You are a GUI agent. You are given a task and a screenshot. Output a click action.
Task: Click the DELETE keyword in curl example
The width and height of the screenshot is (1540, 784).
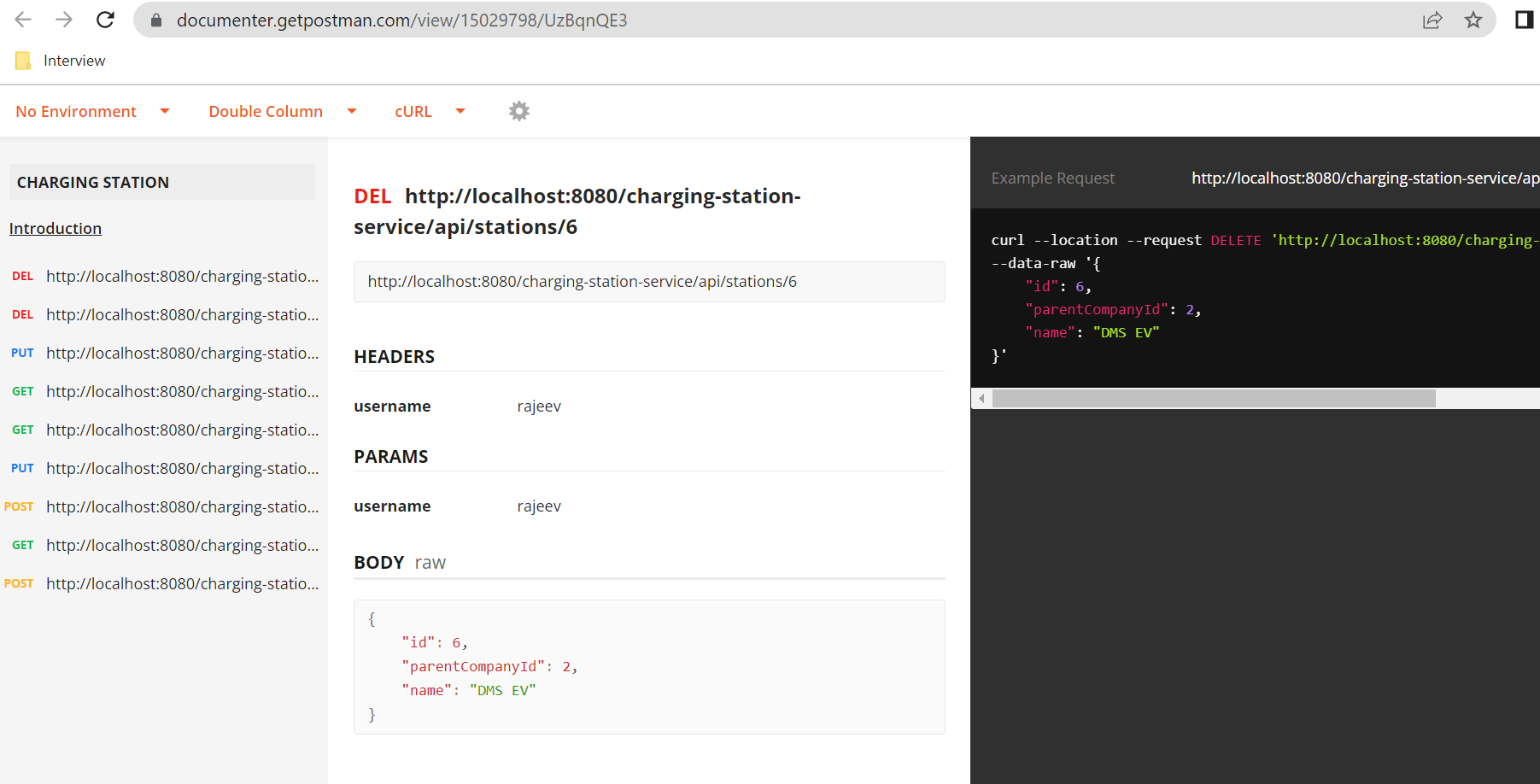(1235, 241)
